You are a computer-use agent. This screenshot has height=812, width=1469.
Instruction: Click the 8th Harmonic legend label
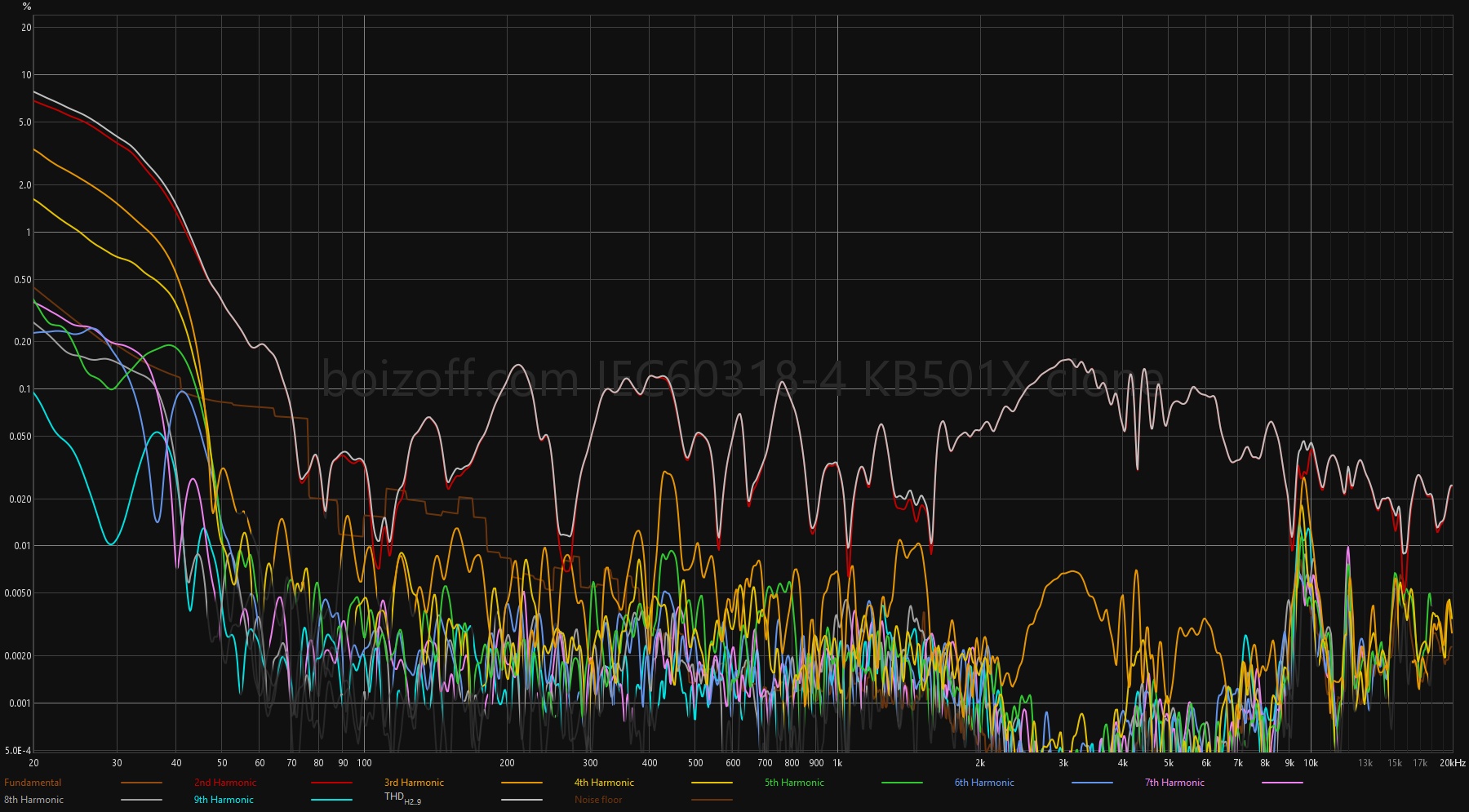[33, 800]
